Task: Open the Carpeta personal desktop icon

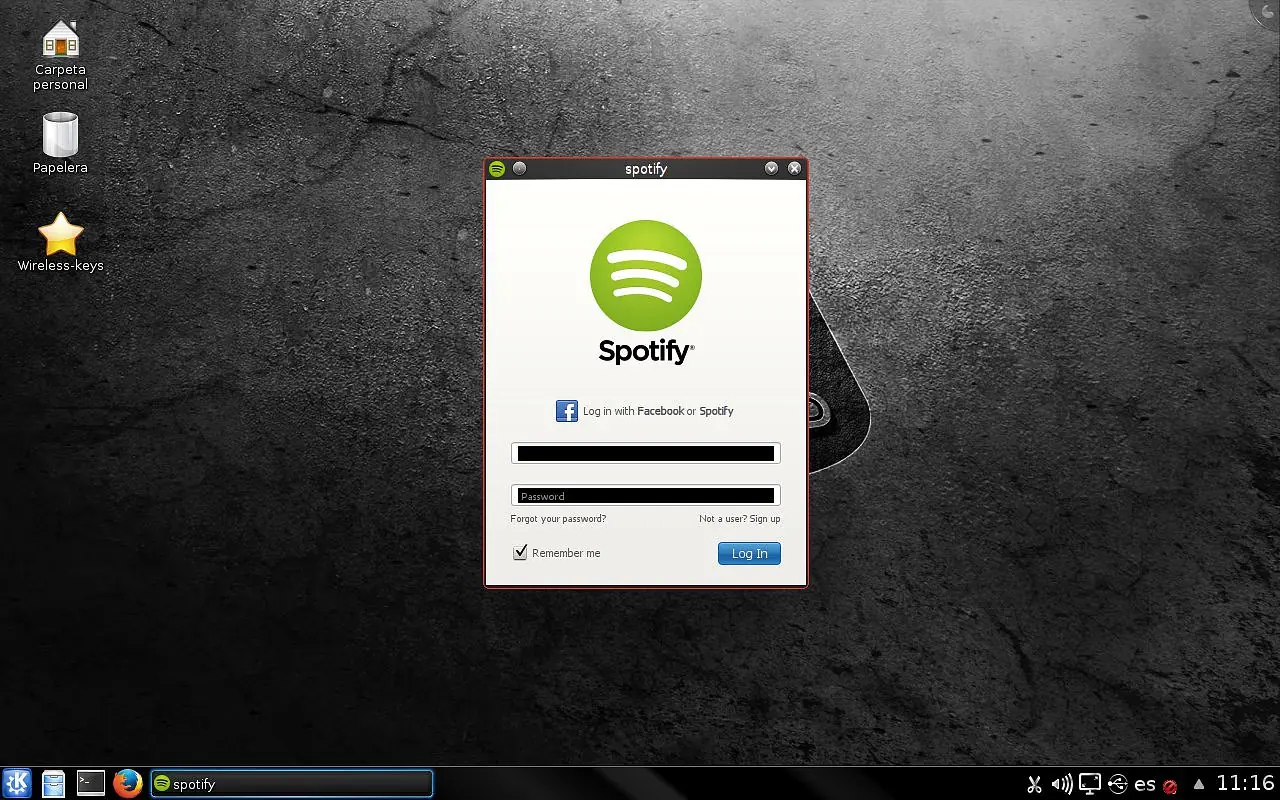Action: [x=60, y=55]
